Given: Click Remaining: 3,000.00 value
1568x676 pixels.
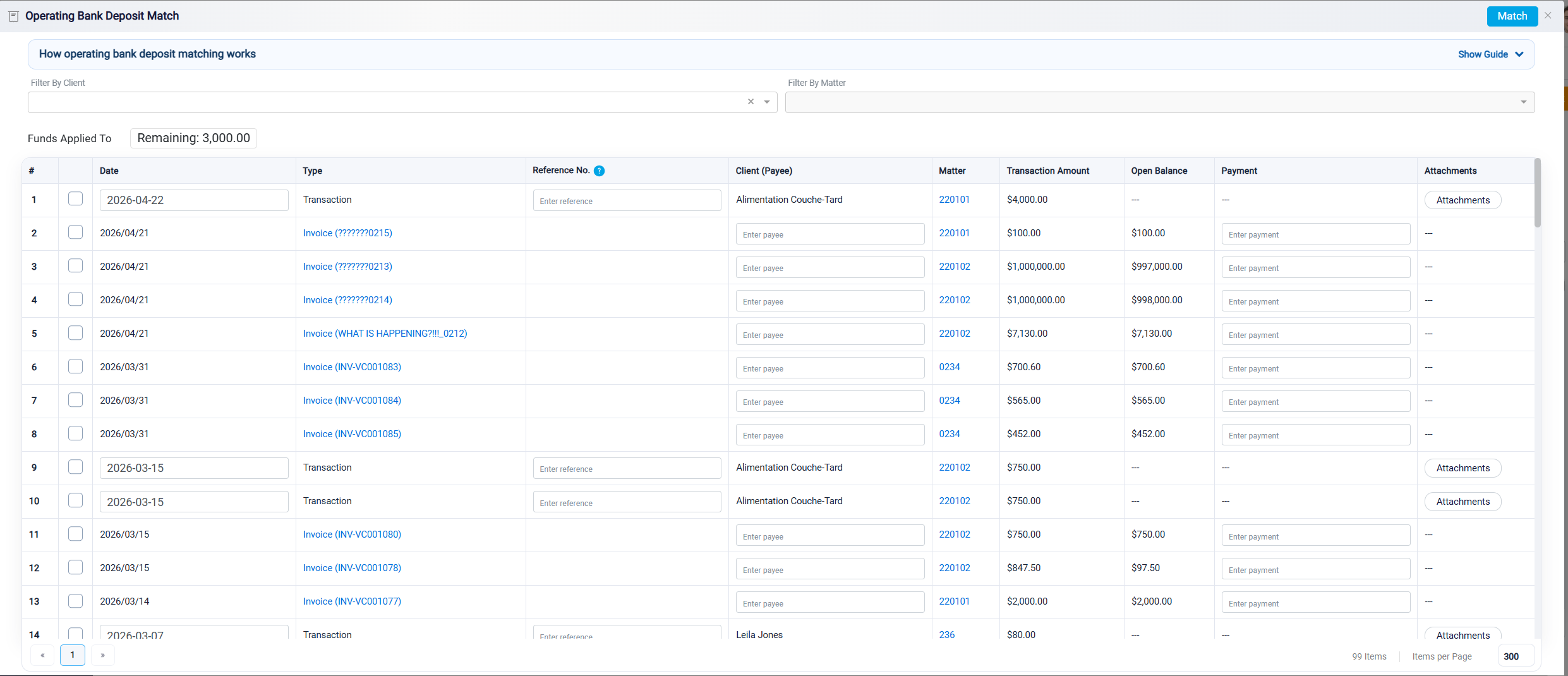Looking at the screenshot, I should (193, 138).
